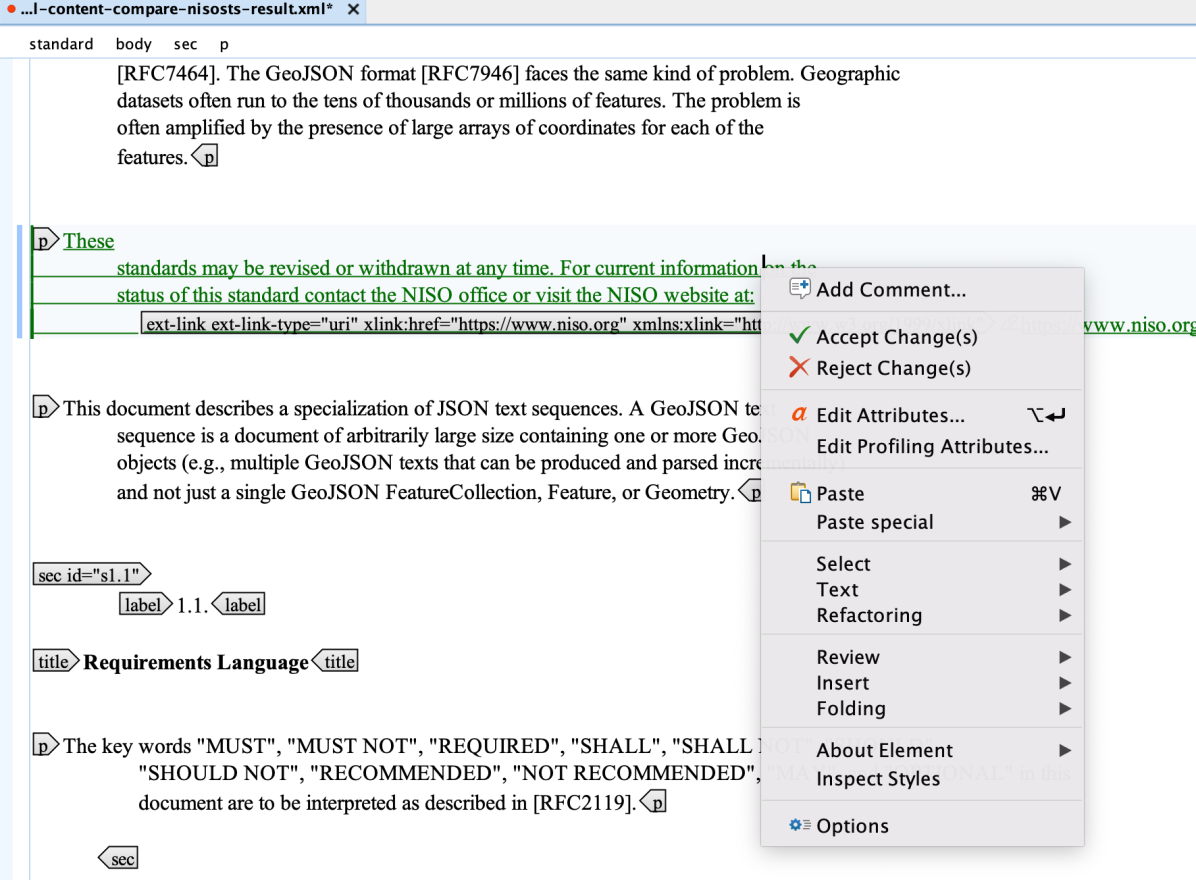Viewport: 1196px width, 880px height.
Task: Open the About Element submenu
Action: click(x=884, y=750)
